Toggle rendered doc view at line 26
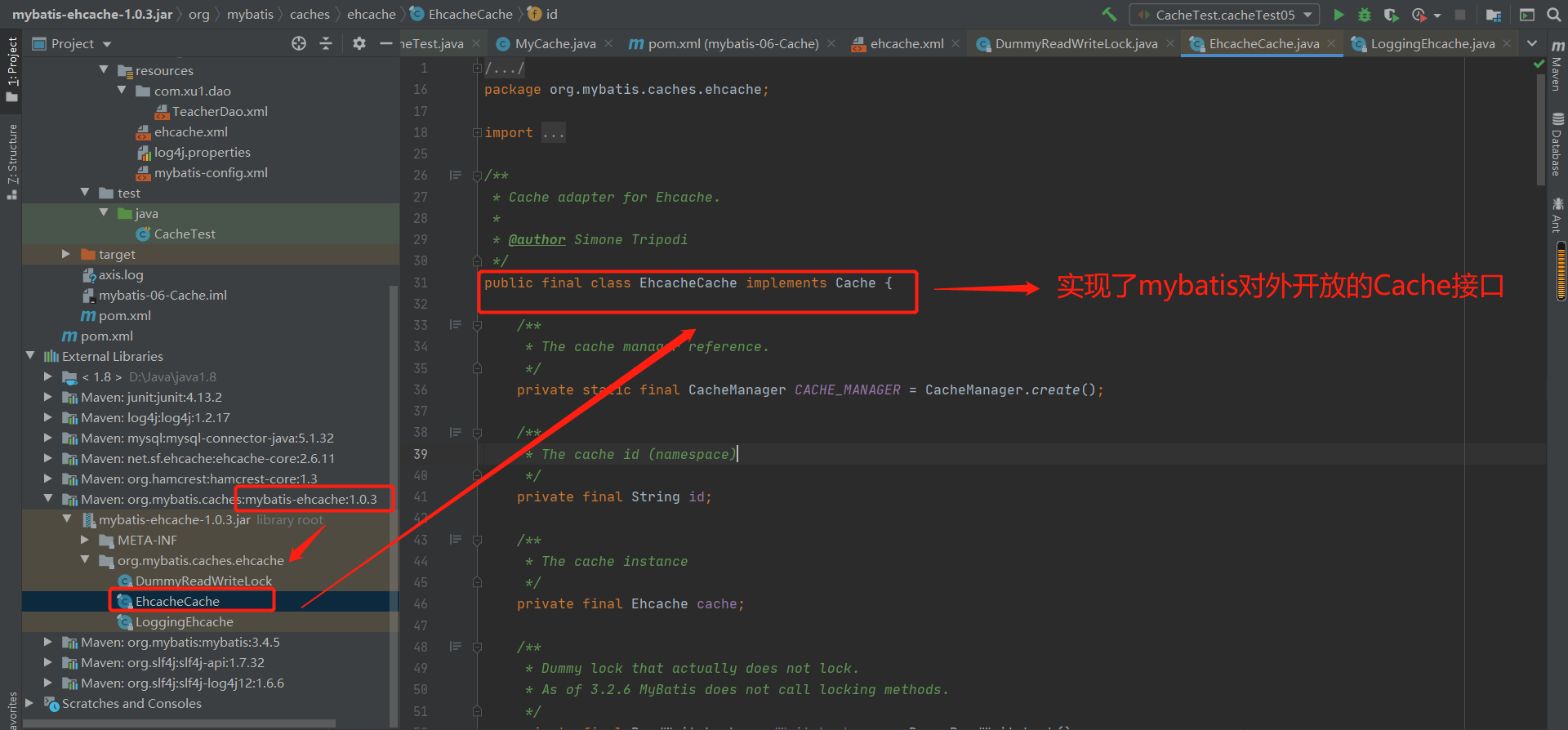The height and width of the screenshot is (730, 1568). click(x=455, y=175)
